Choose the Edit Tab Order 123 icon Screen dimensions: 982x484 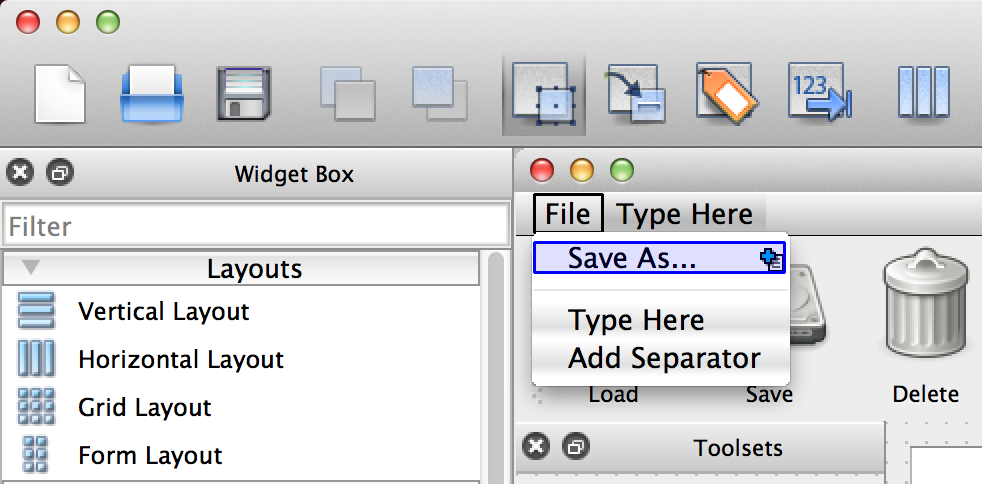(x=820, y=94)
